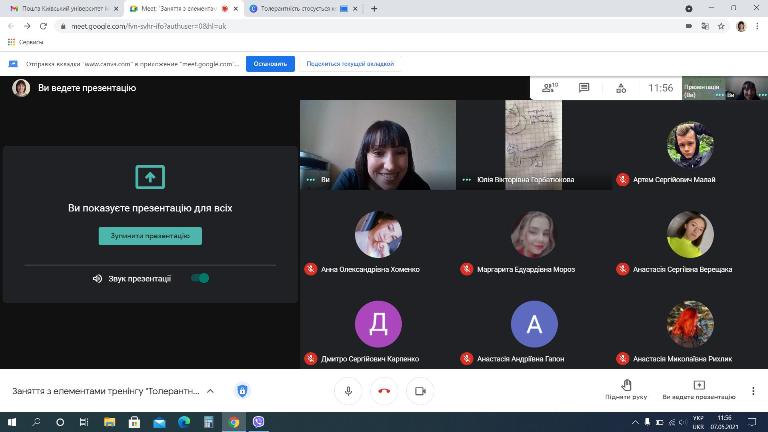
Task: Click muted mic icon of Дмитро Сергійович Карпенко
Action: [311, 359]
